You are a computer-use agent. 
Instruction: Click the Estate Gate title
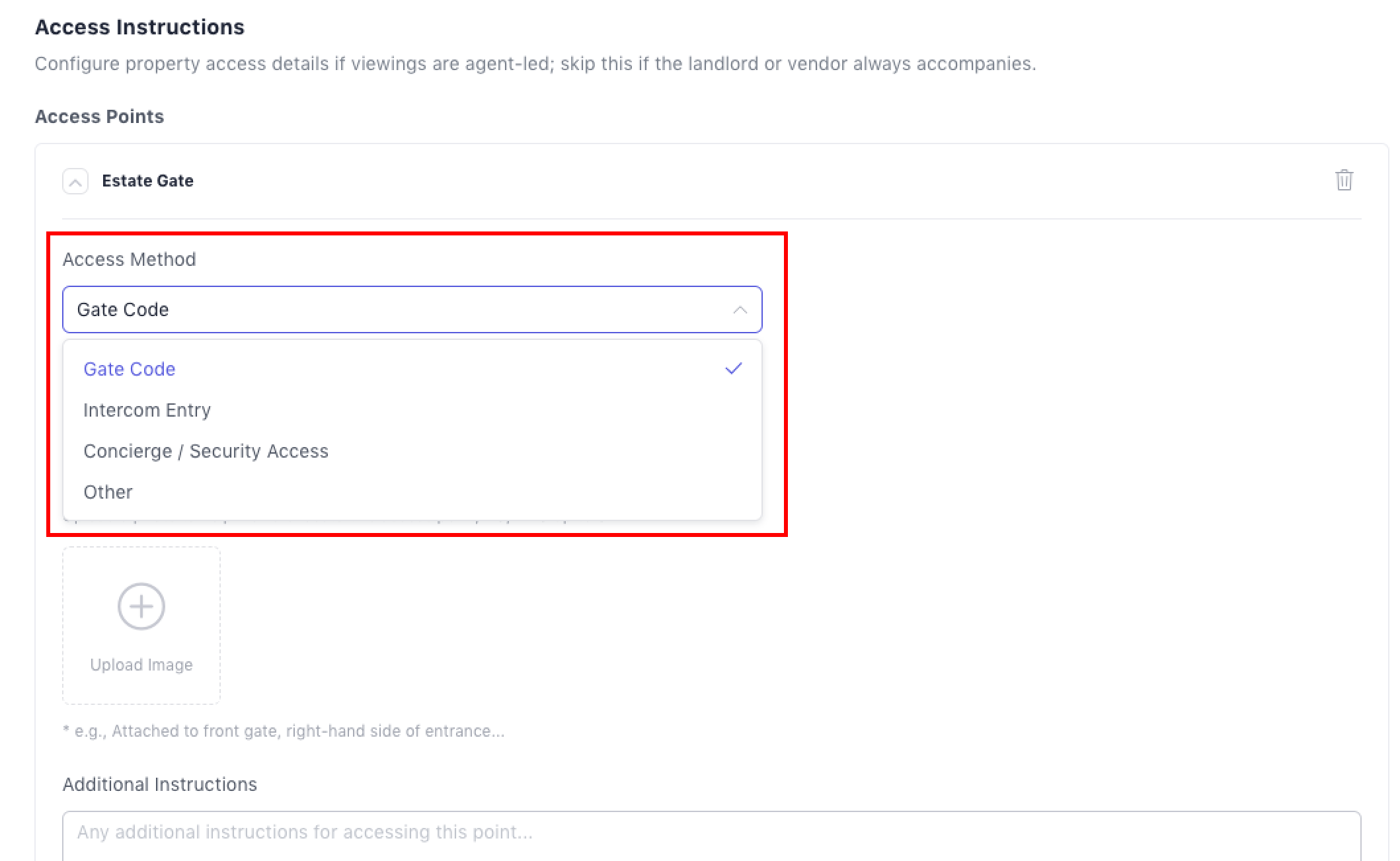tap(147, 181)
